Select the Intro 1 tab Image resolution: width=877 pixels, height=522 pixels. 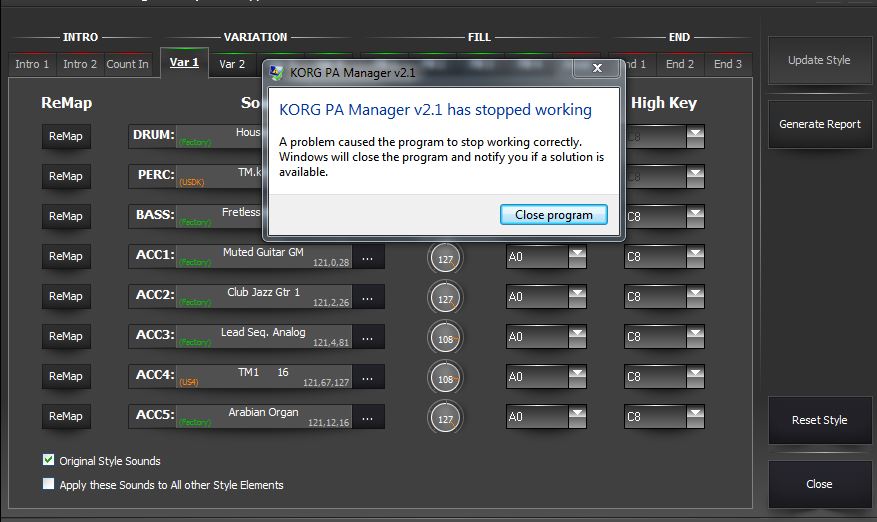pyautogui.click(x=33, y=64)
